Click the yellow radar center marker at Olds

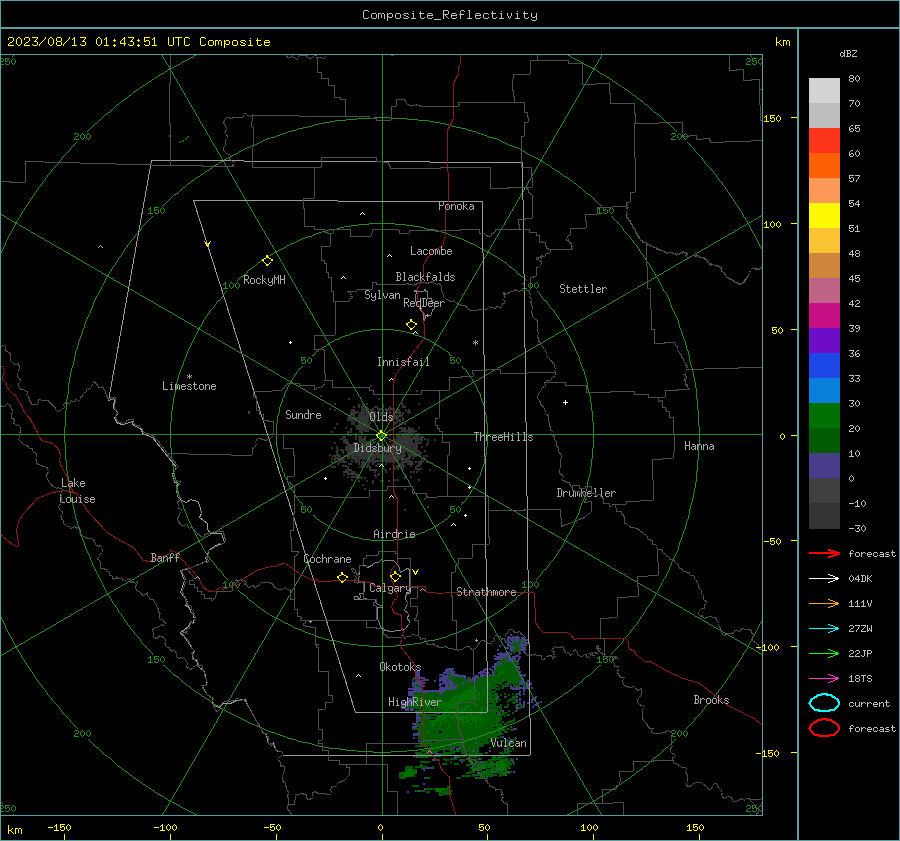pyautogui.click(x=381, y=436)
